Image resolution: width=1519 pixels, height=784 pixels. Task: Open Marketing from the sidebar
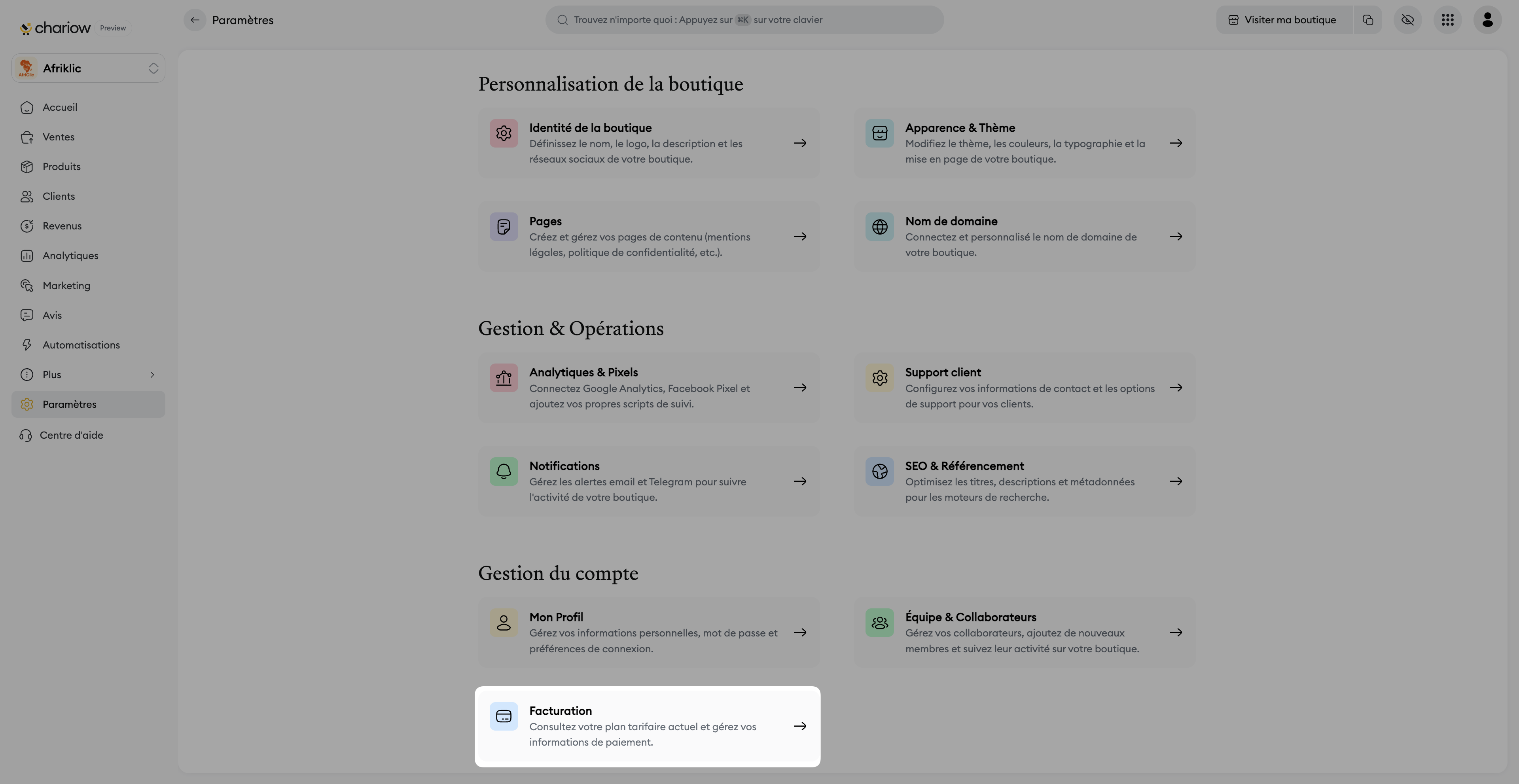(66, 286)
